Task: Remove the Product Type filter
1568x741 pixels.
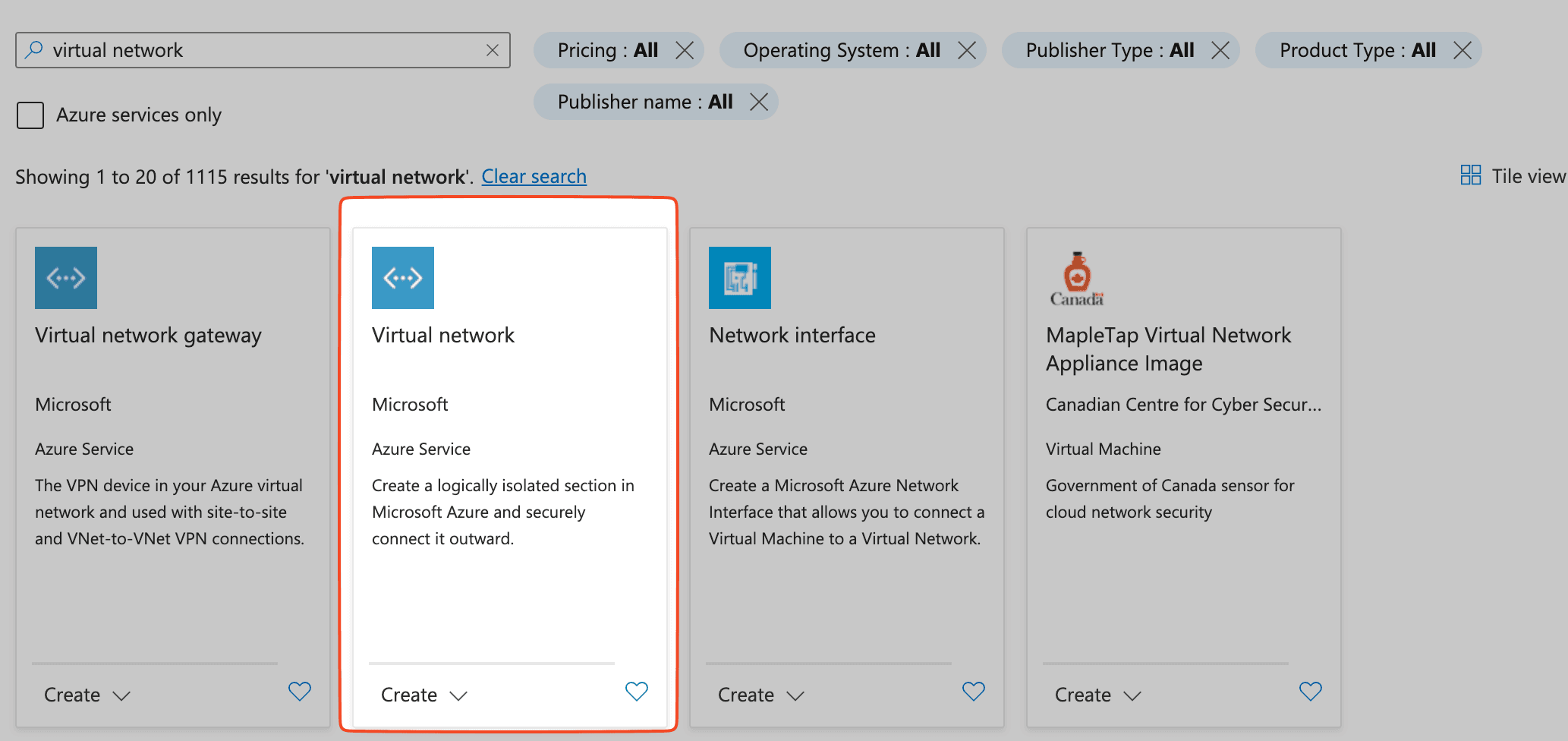Action: point(1463,50)
